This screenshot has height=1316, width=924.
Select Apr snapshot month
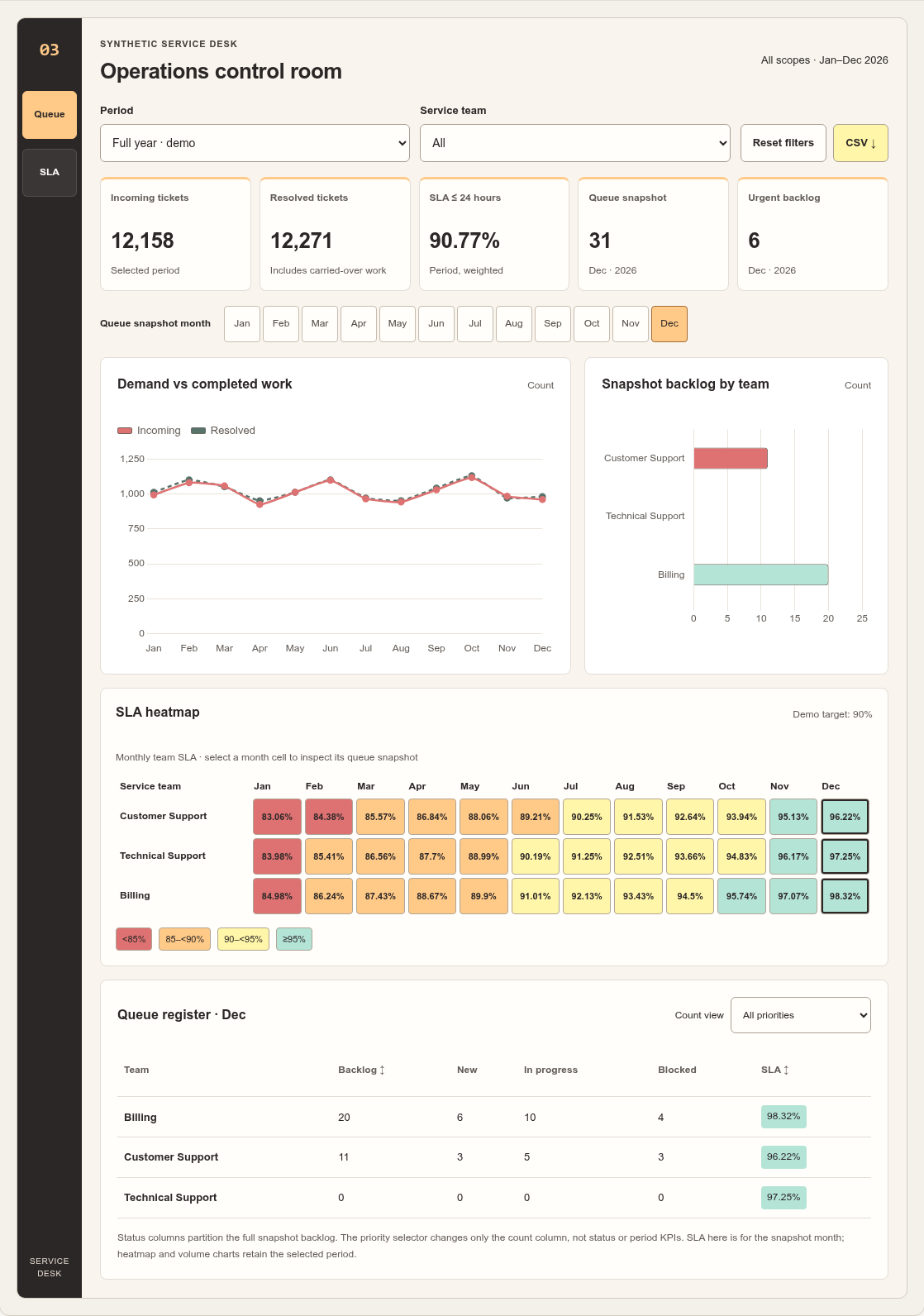tap(359, 324)
